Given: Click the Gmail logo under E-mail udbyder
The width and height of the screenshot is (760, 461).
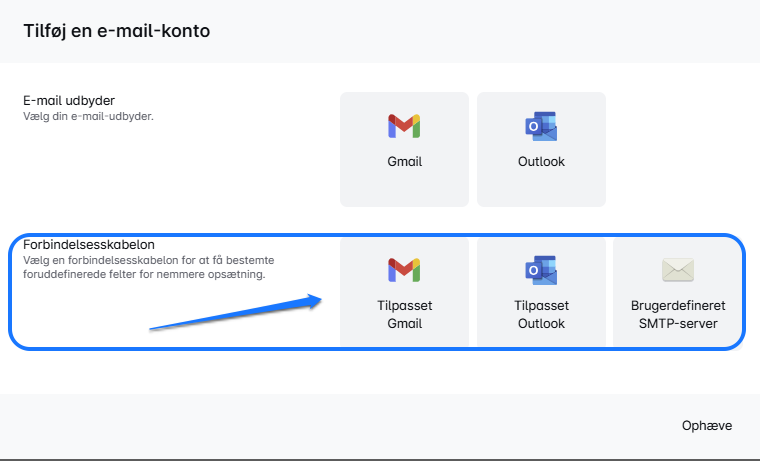Looking at the screenshot, I should pyautogui.click(x=404, y=126).
